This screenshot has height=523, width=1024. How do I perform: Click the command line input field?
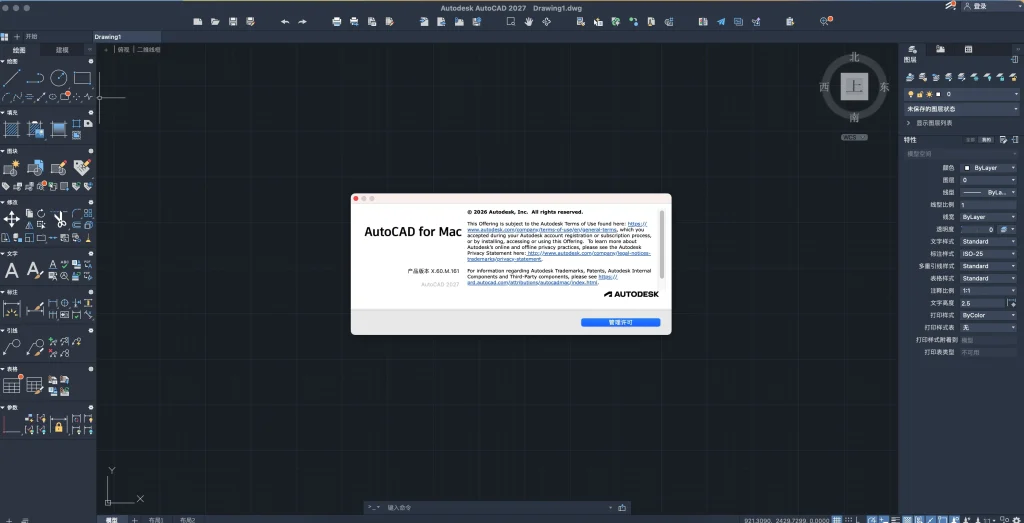point(496,507)
